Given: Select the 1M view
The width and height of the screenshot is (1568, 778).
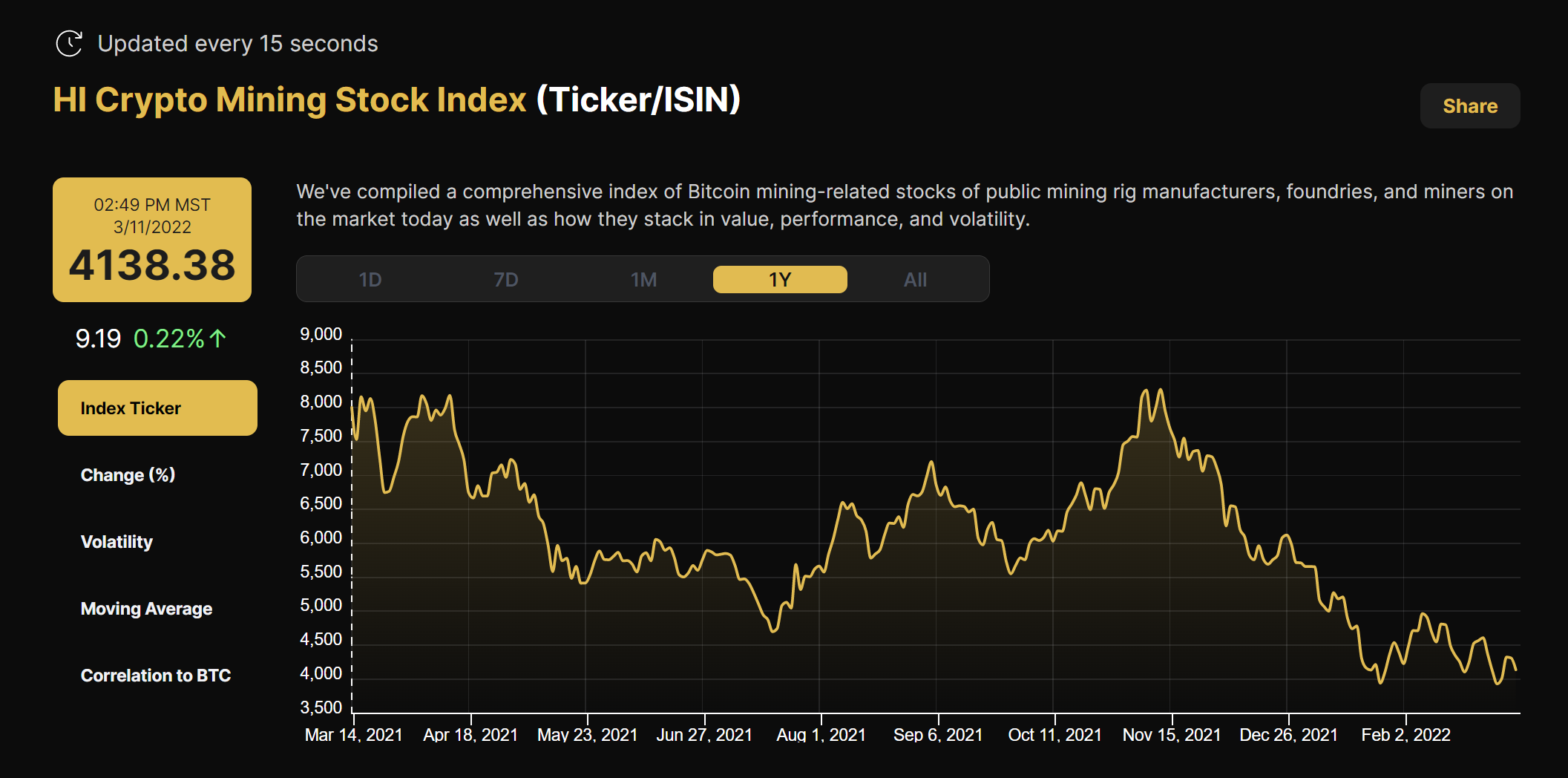Looking at the screenshot, I should (x=643, y=279).
